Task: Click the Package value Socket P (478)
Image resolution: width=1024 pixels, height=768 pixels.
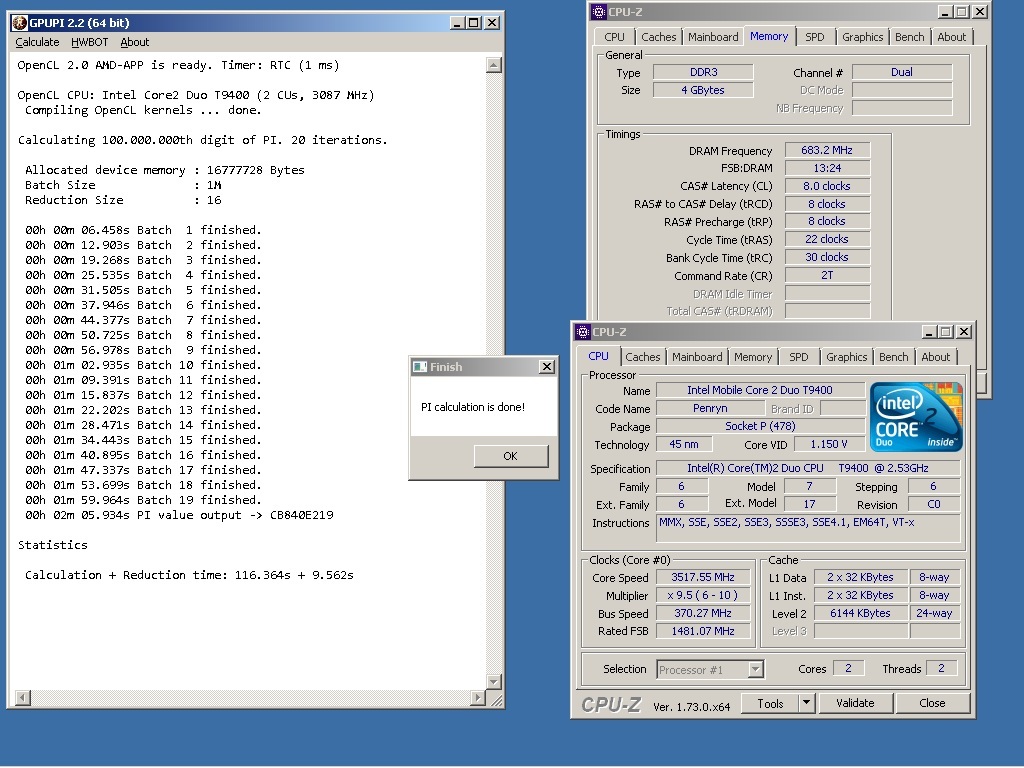Action: point(760,426)
